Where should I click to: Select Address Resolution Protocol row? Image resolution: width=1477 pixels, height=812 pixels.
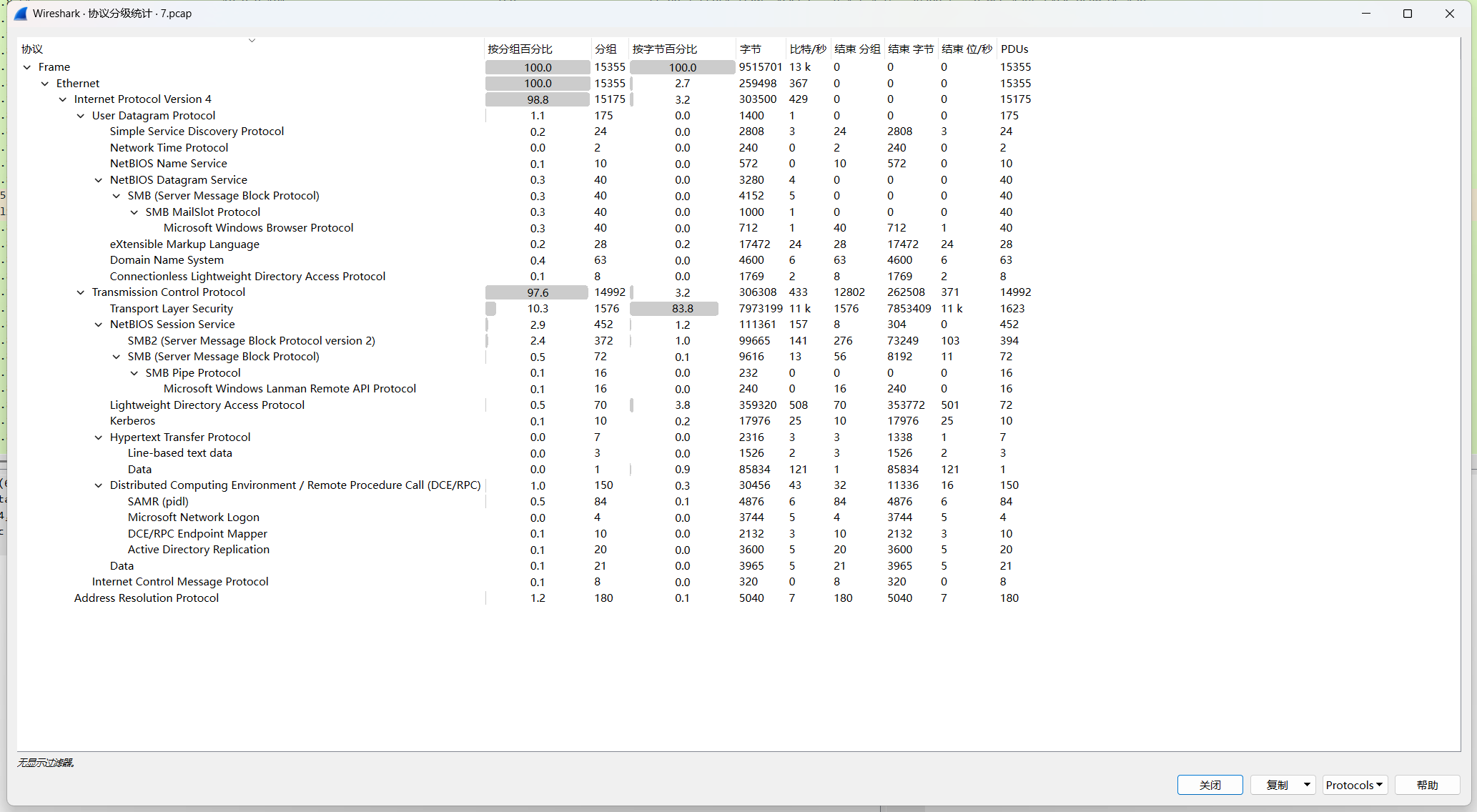[x=147, y=598]
